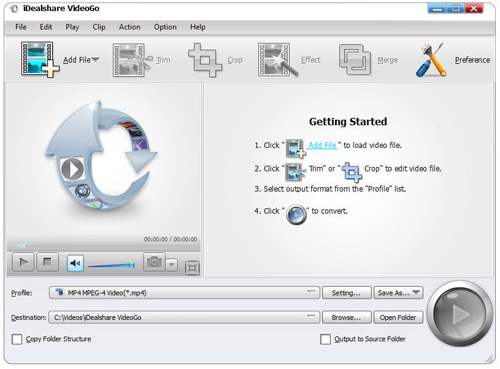
Task: Click Add File icon in step 1
Action: tap(295, 148)
